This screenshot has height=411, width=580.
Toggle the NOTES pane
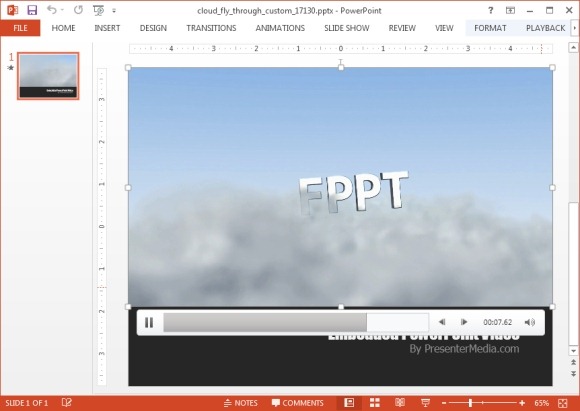[x=241, y=403]
